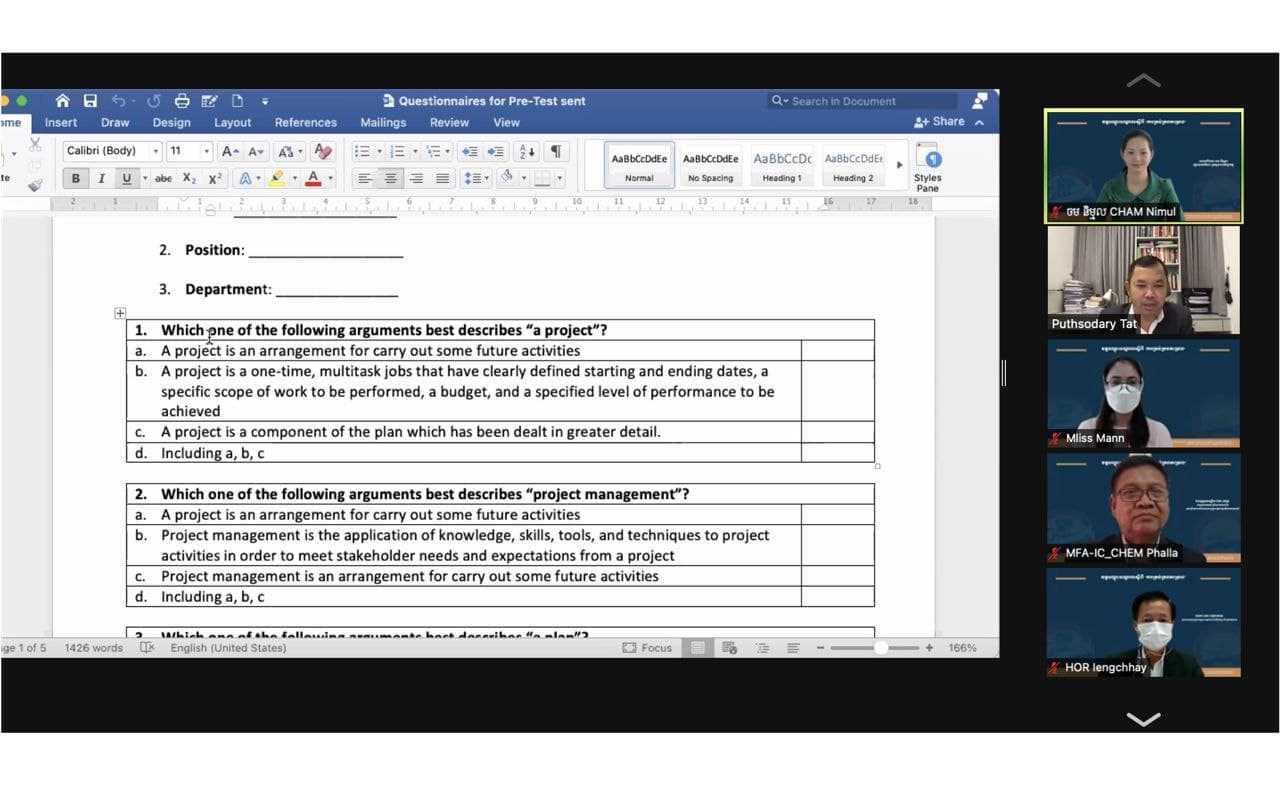Open the Mailings tab
Screen dimensions: 1280x800
click(x=383, y=122)
